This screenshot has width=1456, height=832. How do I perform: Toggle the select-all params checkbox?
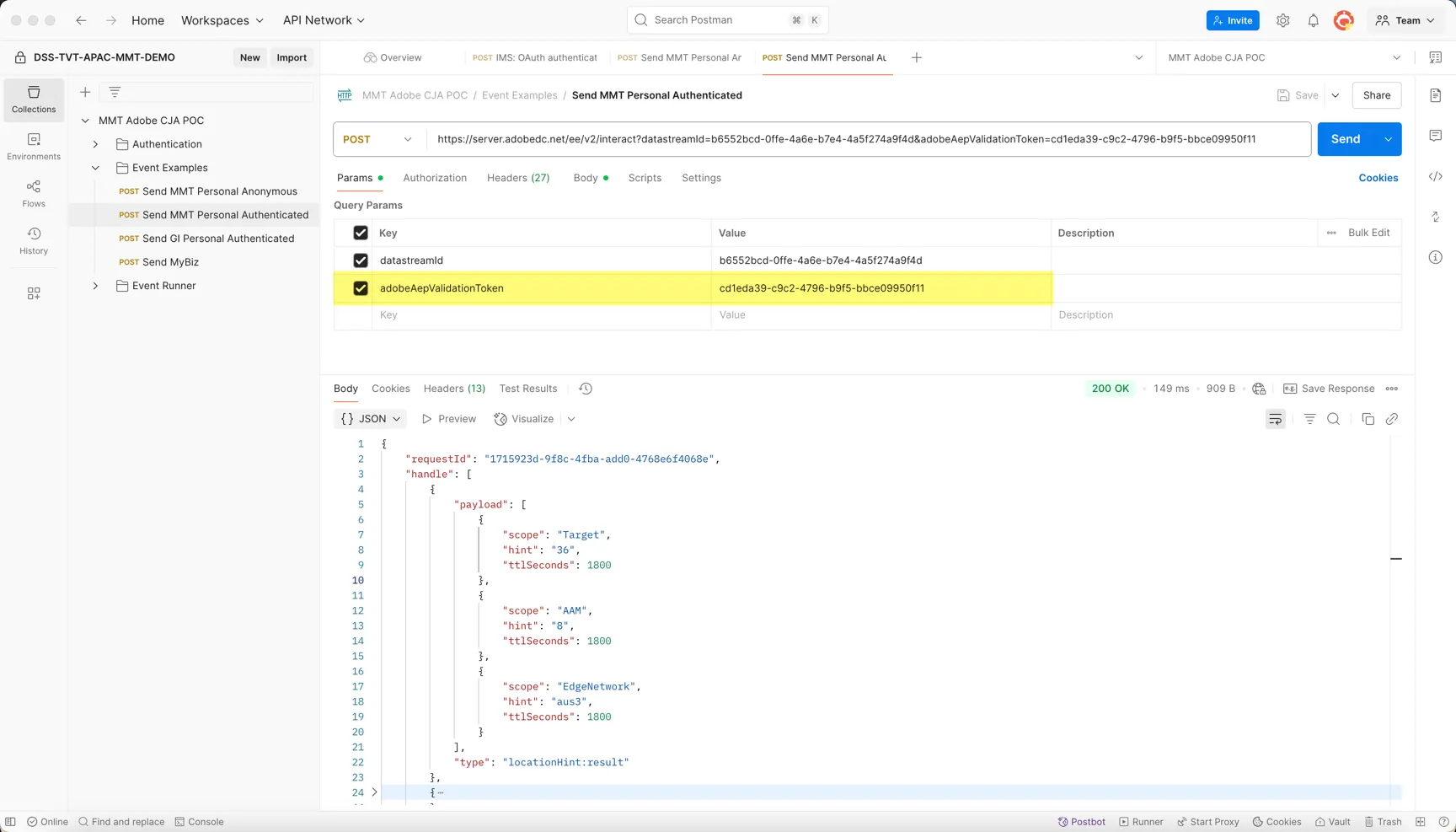(361, 233)
